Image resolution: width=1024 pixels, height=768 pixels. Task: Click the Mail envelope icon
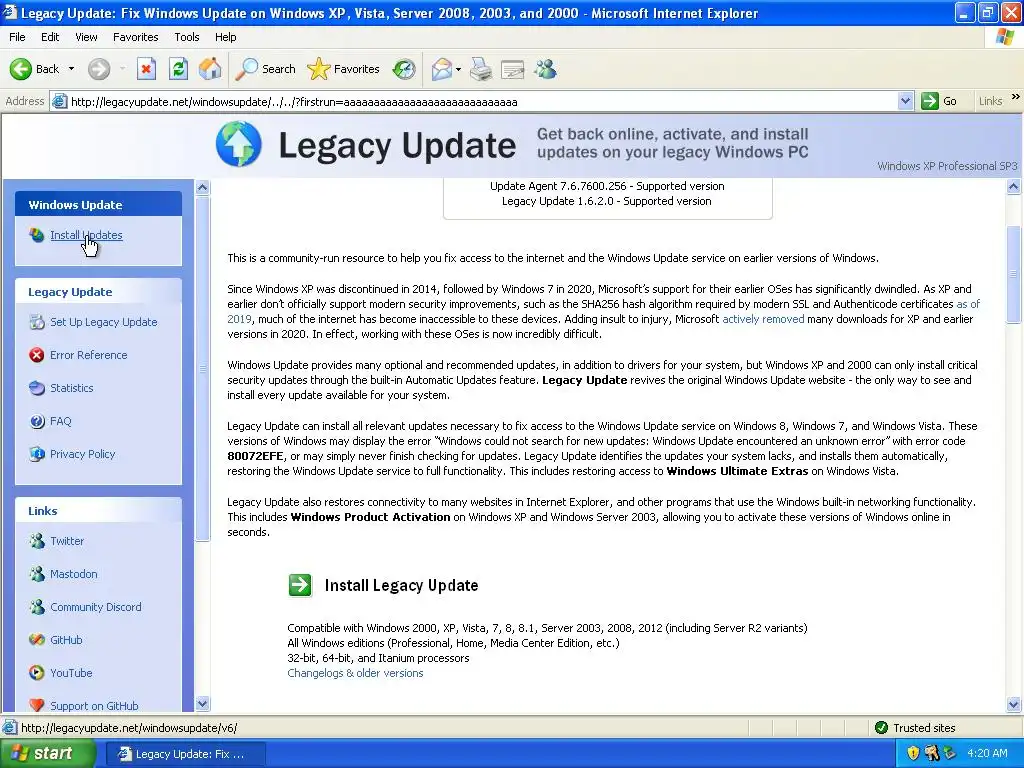point(441,69)
